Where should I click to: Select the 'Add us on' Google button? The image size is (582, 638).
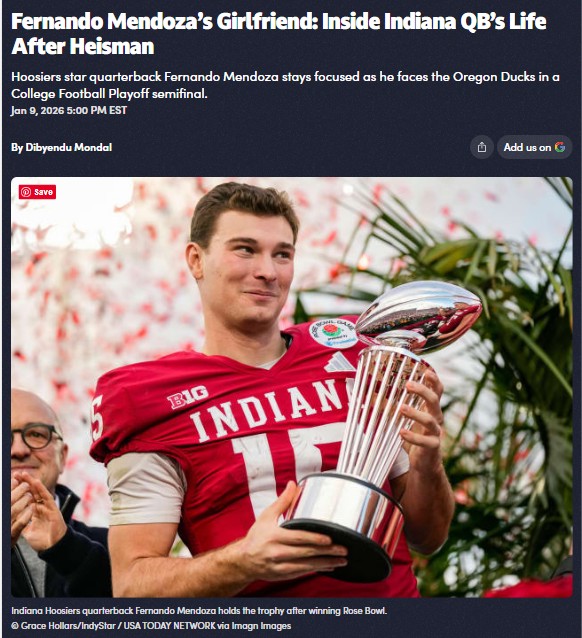tap(534, 147)
